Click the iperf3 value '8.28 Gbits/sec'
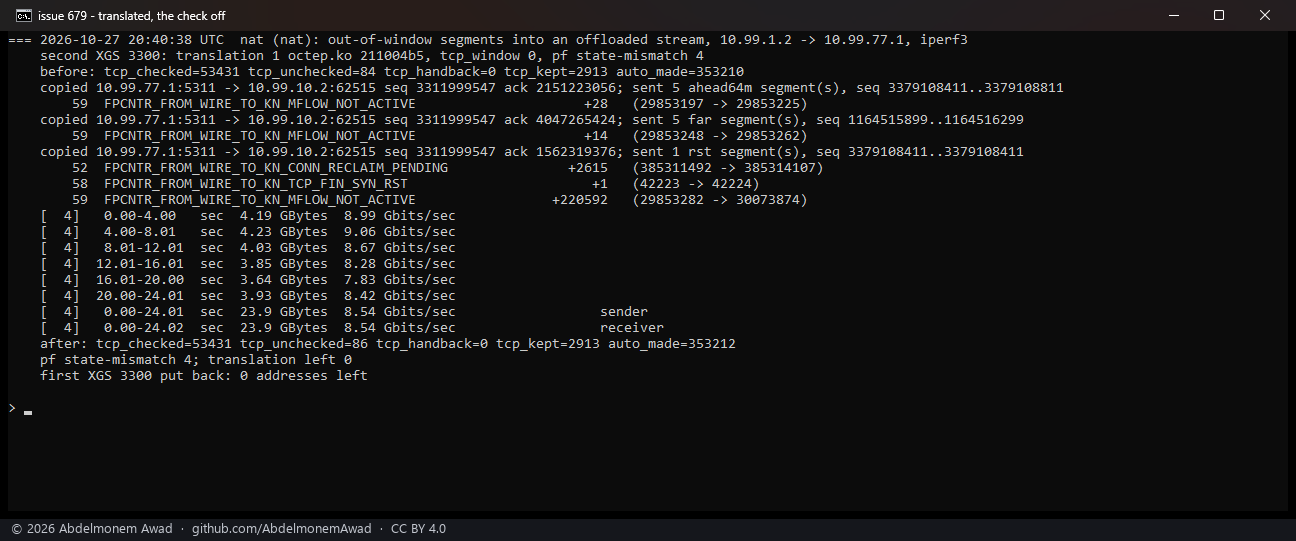Viewport: 1296px width, 541px height. tap(400, 264)
